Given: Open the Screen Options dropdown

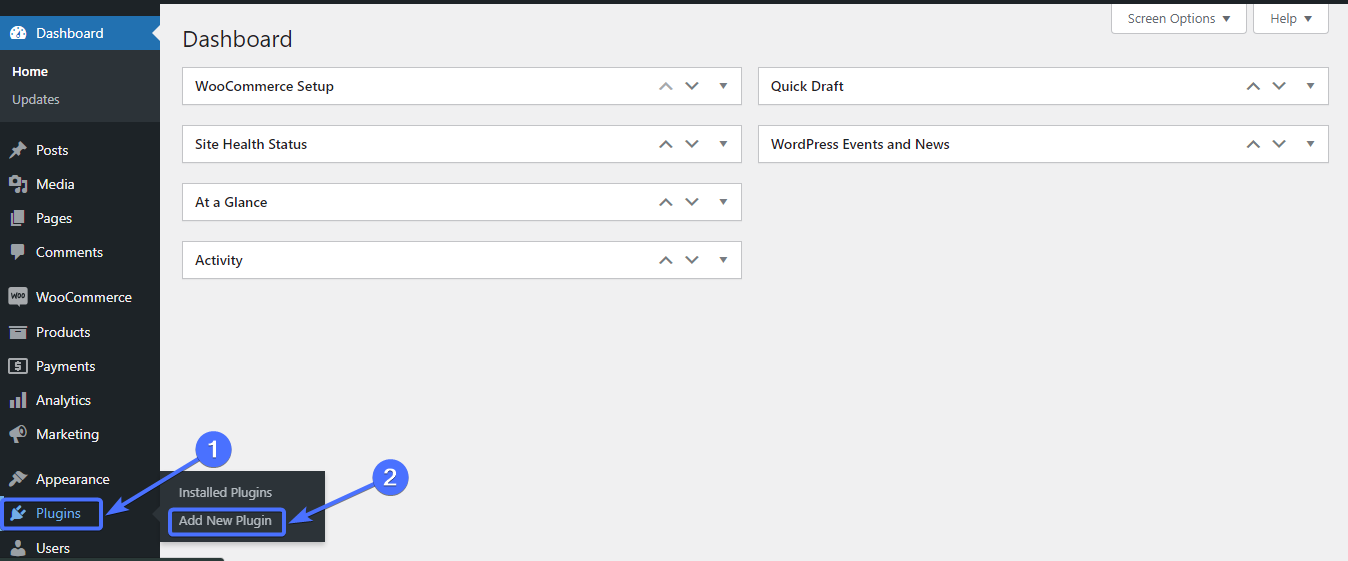Looking at the screenshot, I should [1179, 19].
